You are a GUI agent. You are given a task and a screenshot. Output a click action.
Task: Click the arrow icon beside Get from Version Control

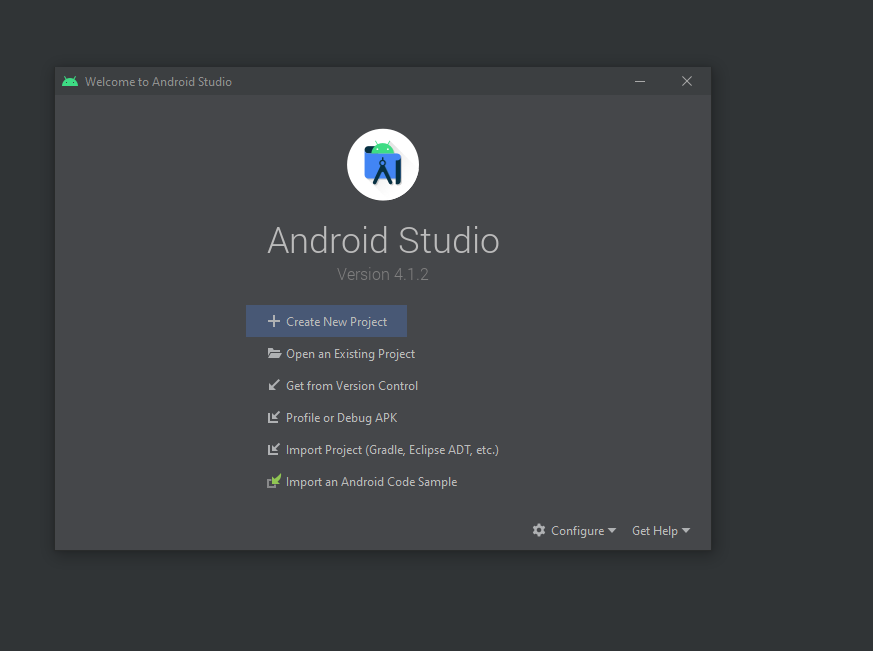click(x=274, y=386)
